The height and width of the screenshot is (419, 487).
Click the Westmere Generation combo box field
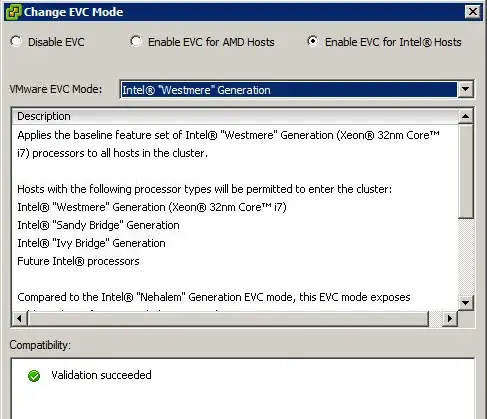289,89
